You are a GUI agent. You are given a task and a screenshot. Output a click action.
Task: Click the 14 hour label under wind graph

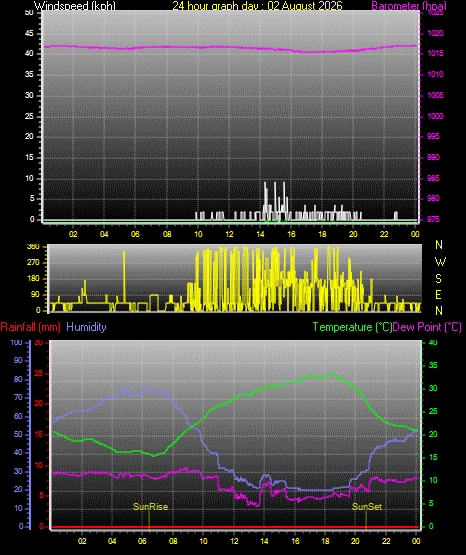[260, 234]
